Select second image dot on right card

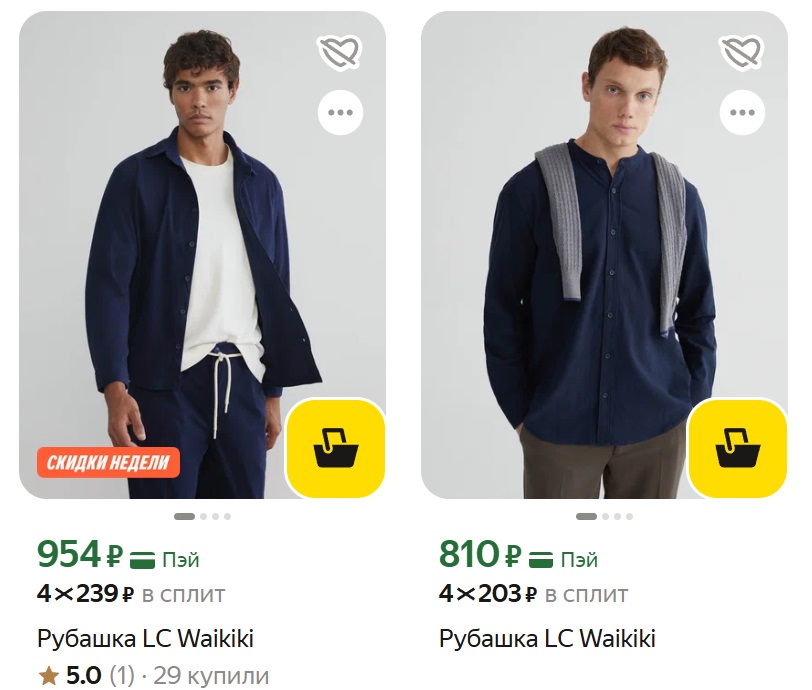click(x=605, y=517)
